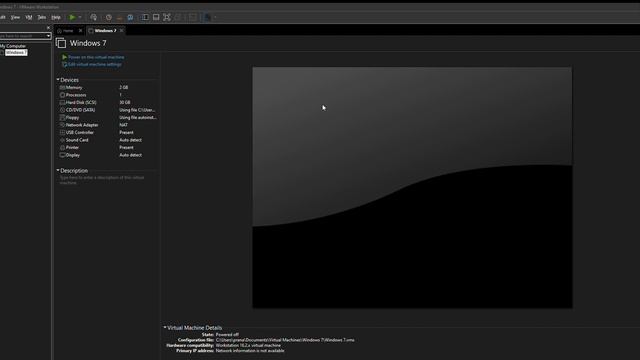Close the Library panel with the X

48,27
